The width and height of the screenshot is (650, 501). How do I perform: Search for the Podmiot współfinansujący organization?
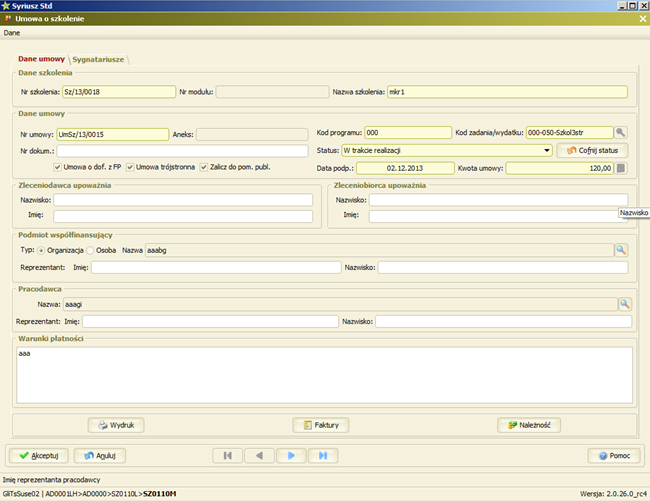pyautogui.click(x=621, y=250)
